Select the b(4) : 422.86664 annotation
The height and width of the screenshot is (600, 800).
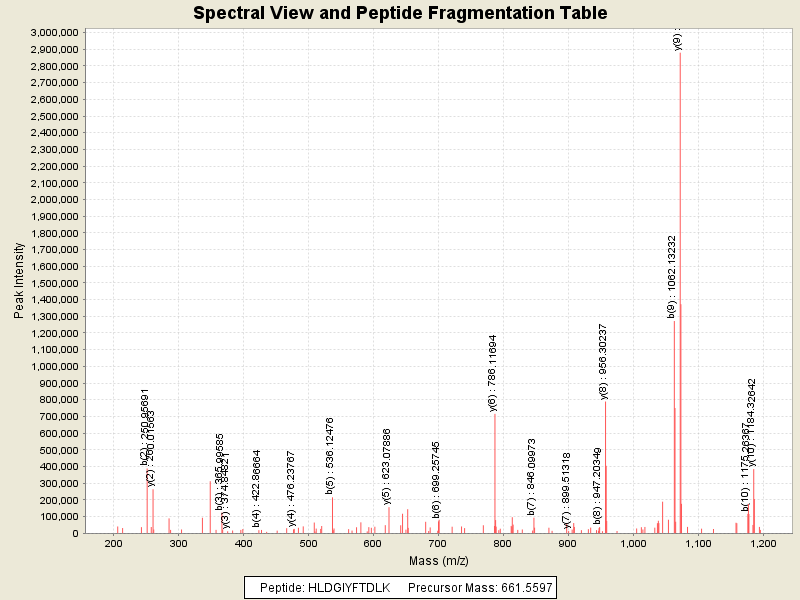click(257, 488)
